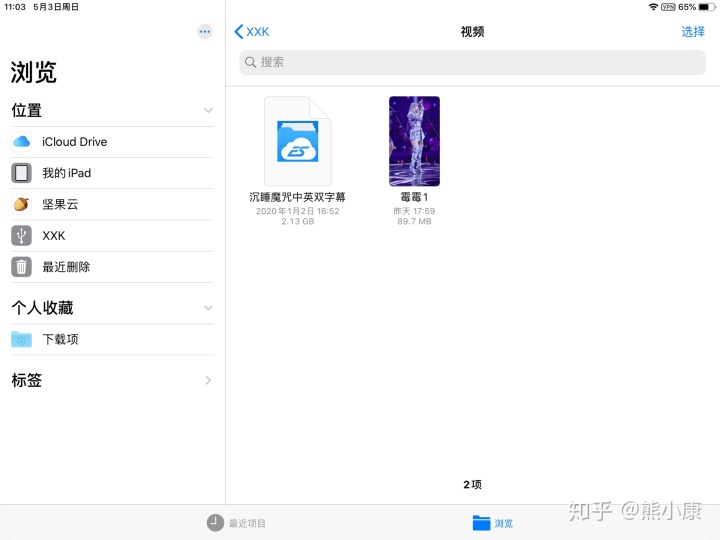Click the 个人收藏 section header
This screenshot has width=720, height=540.
point(42,308)
